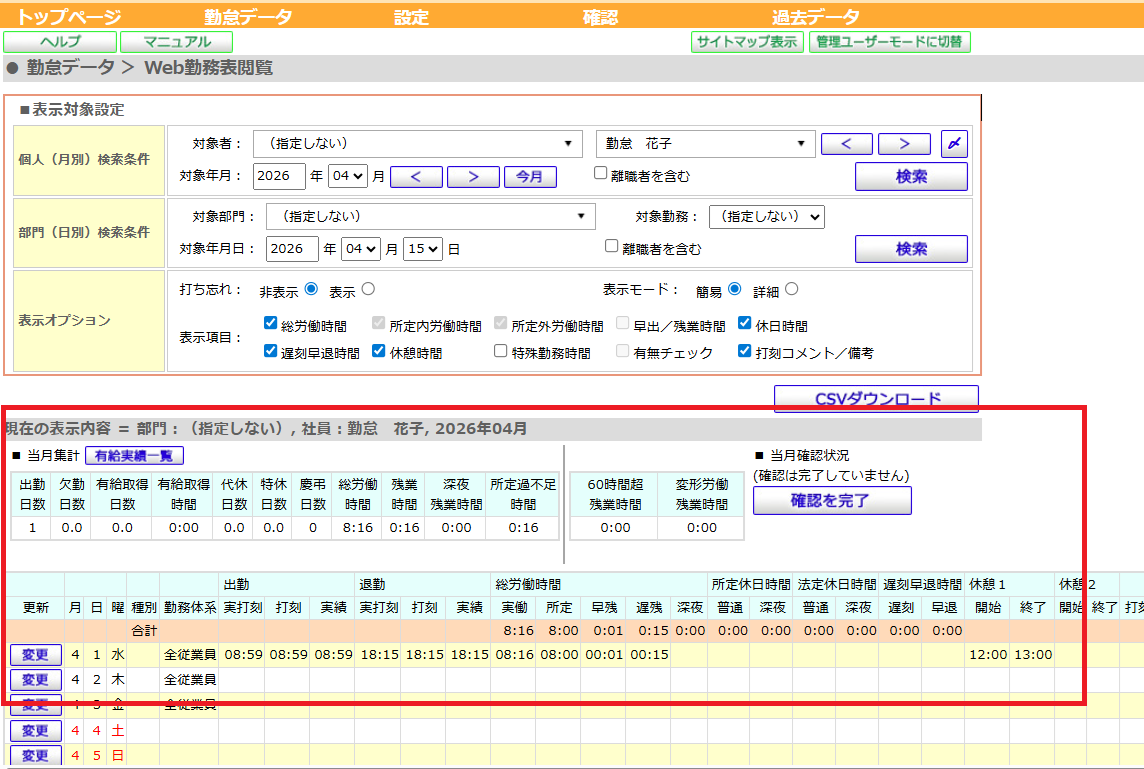The width and height of the screenshot is (1144, 769).
Task: Toggle the 休憩時間 checkbox
Action: tap(379, 352)
